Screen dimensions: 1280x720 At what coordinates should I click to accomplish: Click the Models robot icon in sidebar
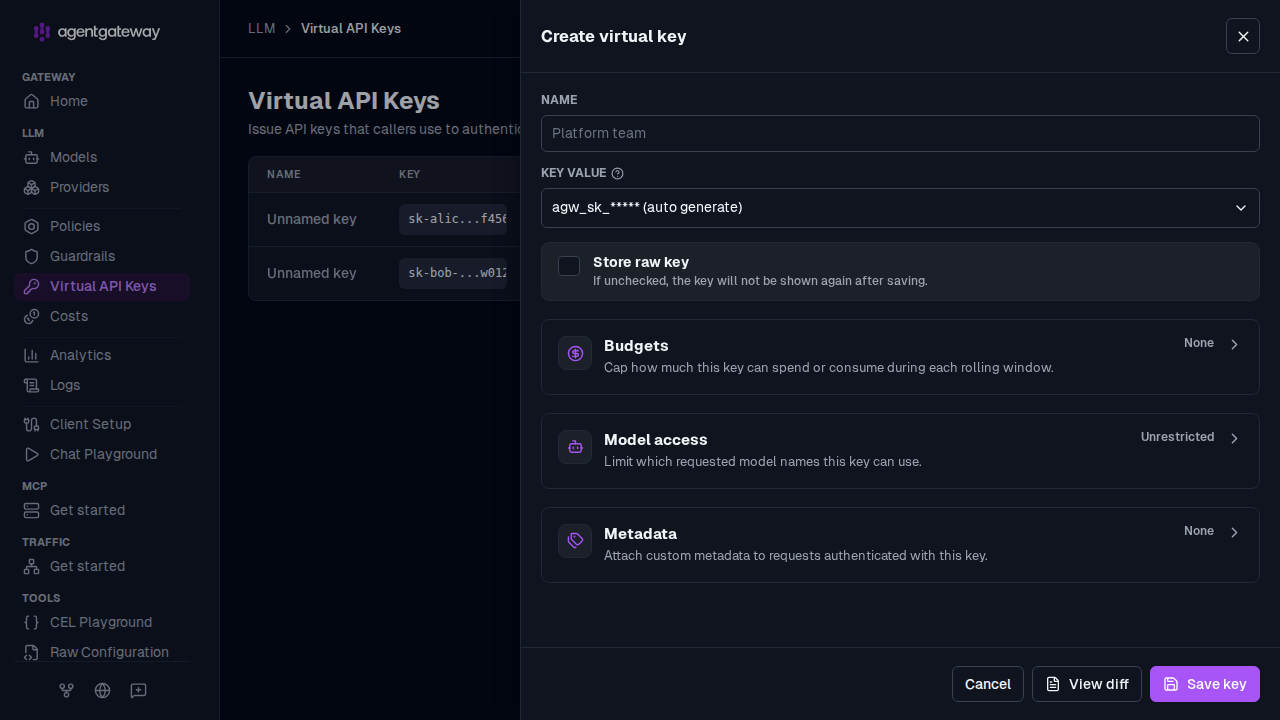click(x=31, y=157)
